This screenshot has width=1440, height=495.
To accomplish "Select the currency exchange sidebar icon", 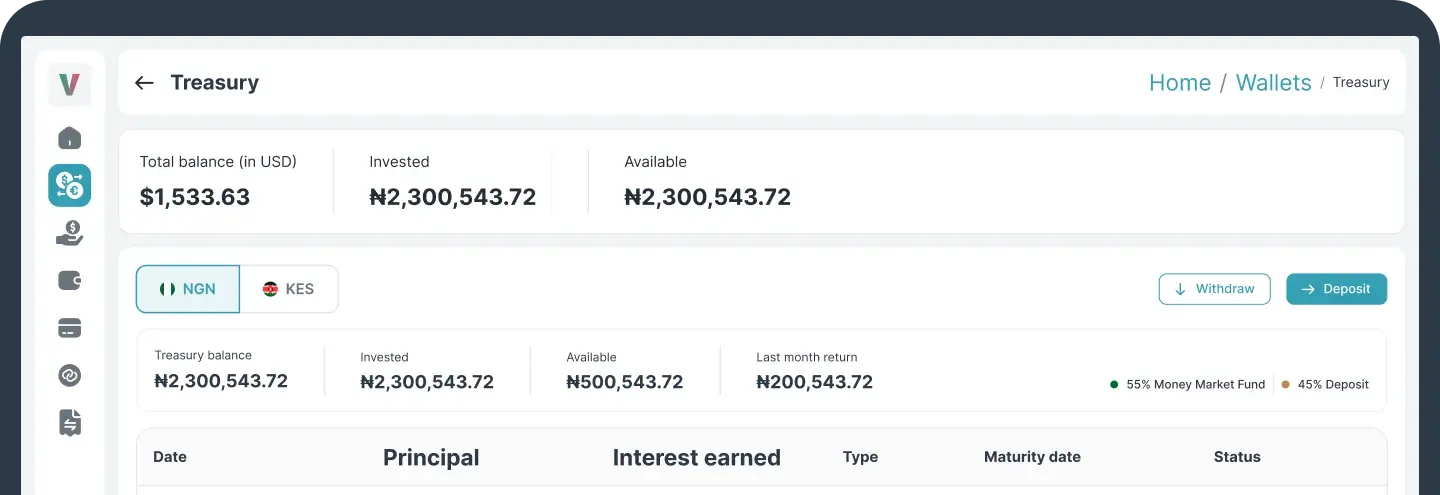I will pos(69,185).
